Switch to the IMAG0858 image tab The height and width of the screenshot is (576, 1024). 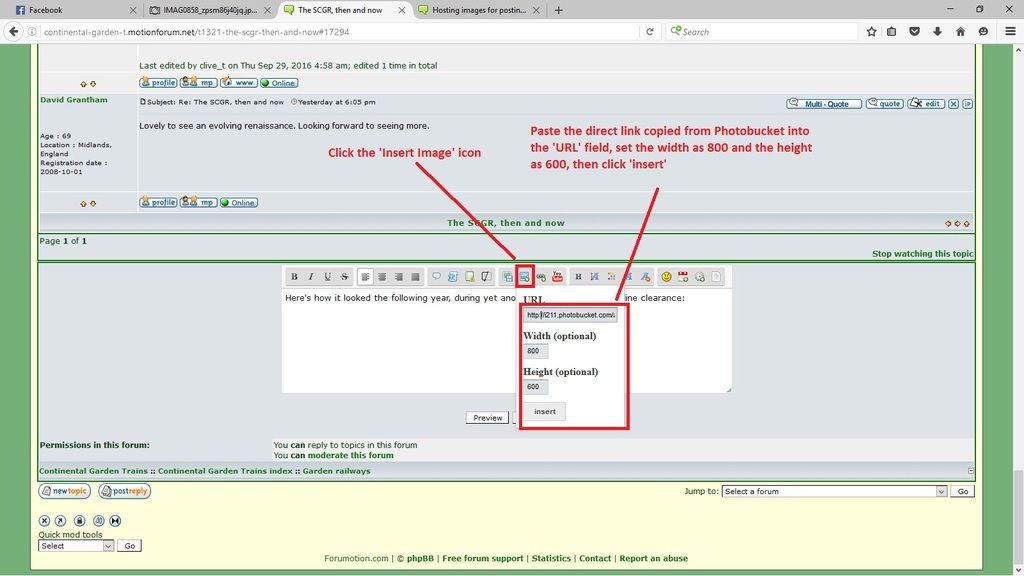click(209, 10)
